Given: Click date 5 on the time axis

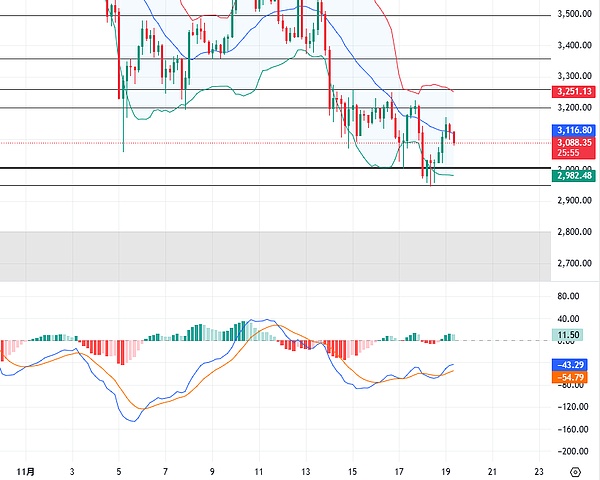Looking at the screenshot, I should [x=120, y=468].
